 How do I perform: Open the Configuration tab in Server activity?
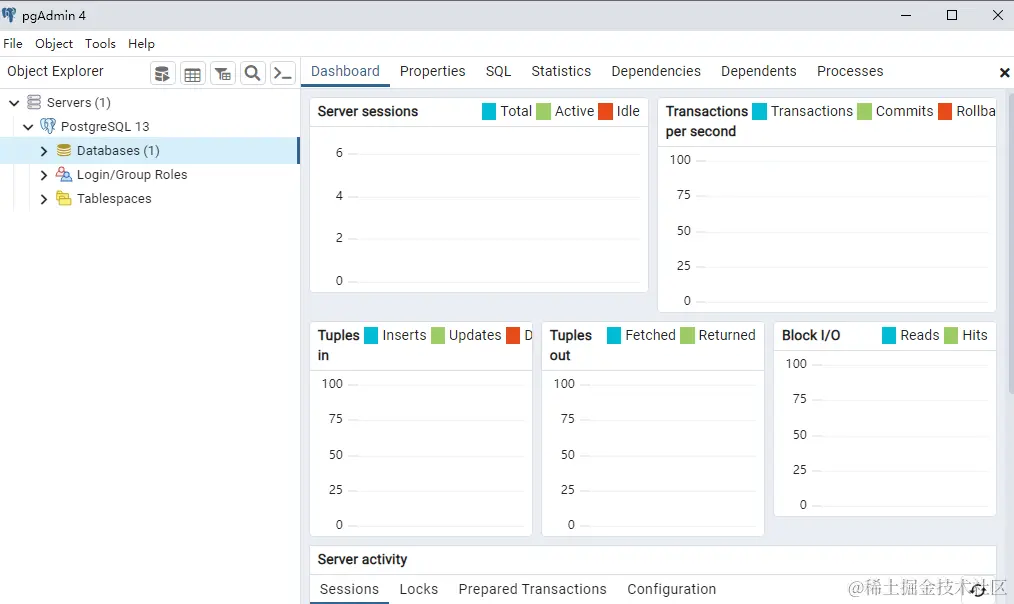(x=671, y=589)
